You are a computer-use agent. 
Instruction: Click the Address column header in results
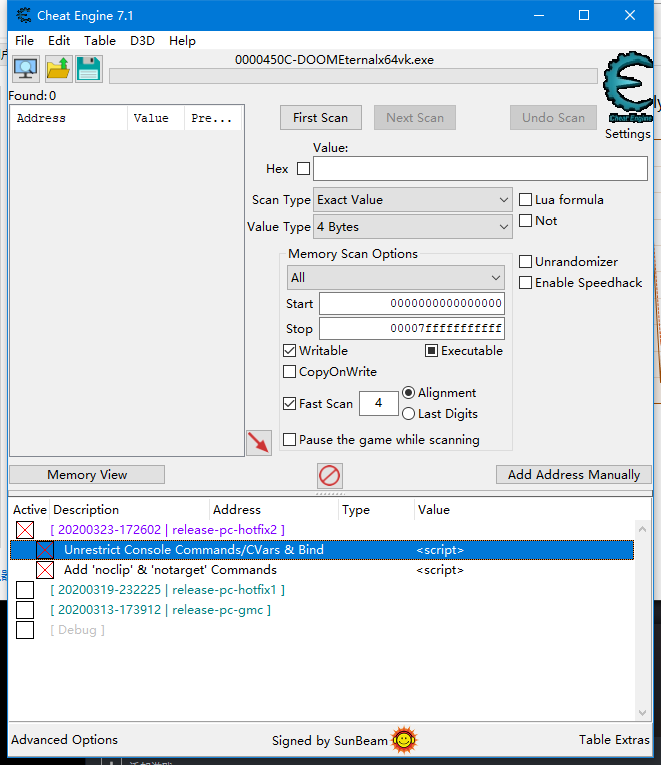coord(69,118)
